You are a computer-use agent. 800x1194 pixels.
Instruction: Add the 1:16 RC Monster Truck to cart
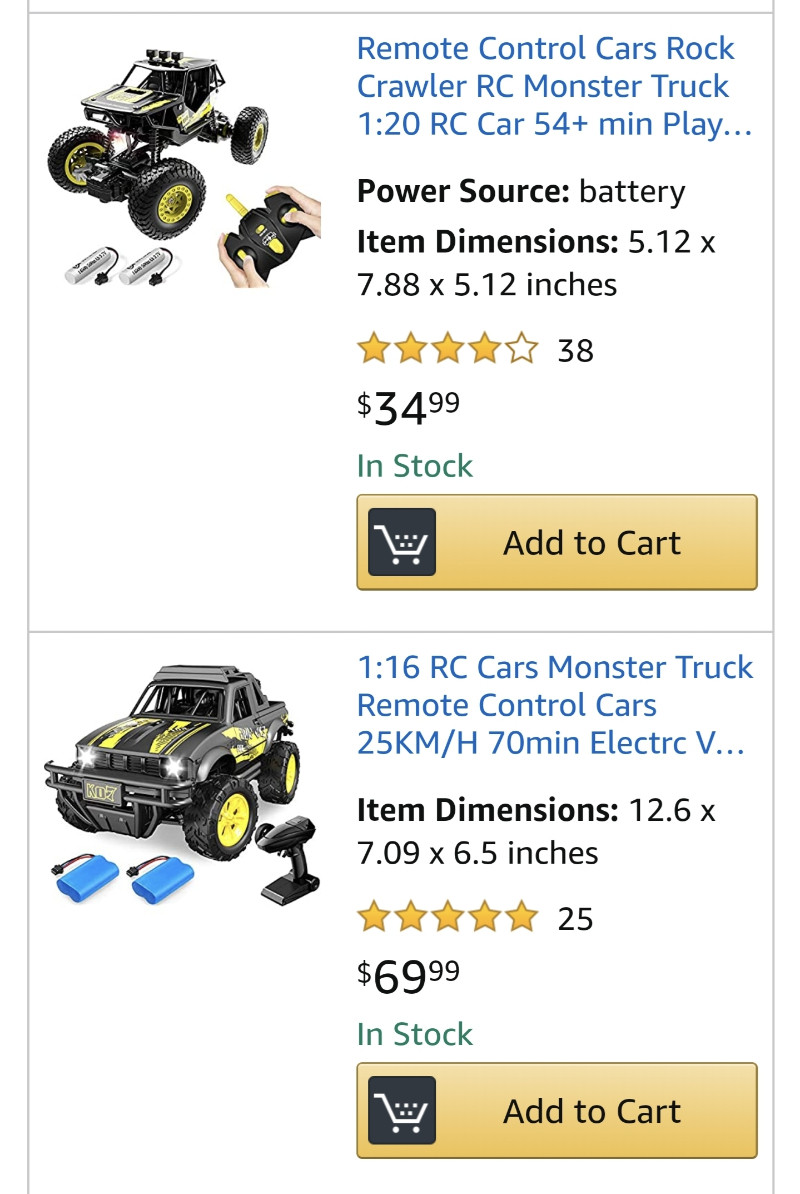(x=556, y=1110)
